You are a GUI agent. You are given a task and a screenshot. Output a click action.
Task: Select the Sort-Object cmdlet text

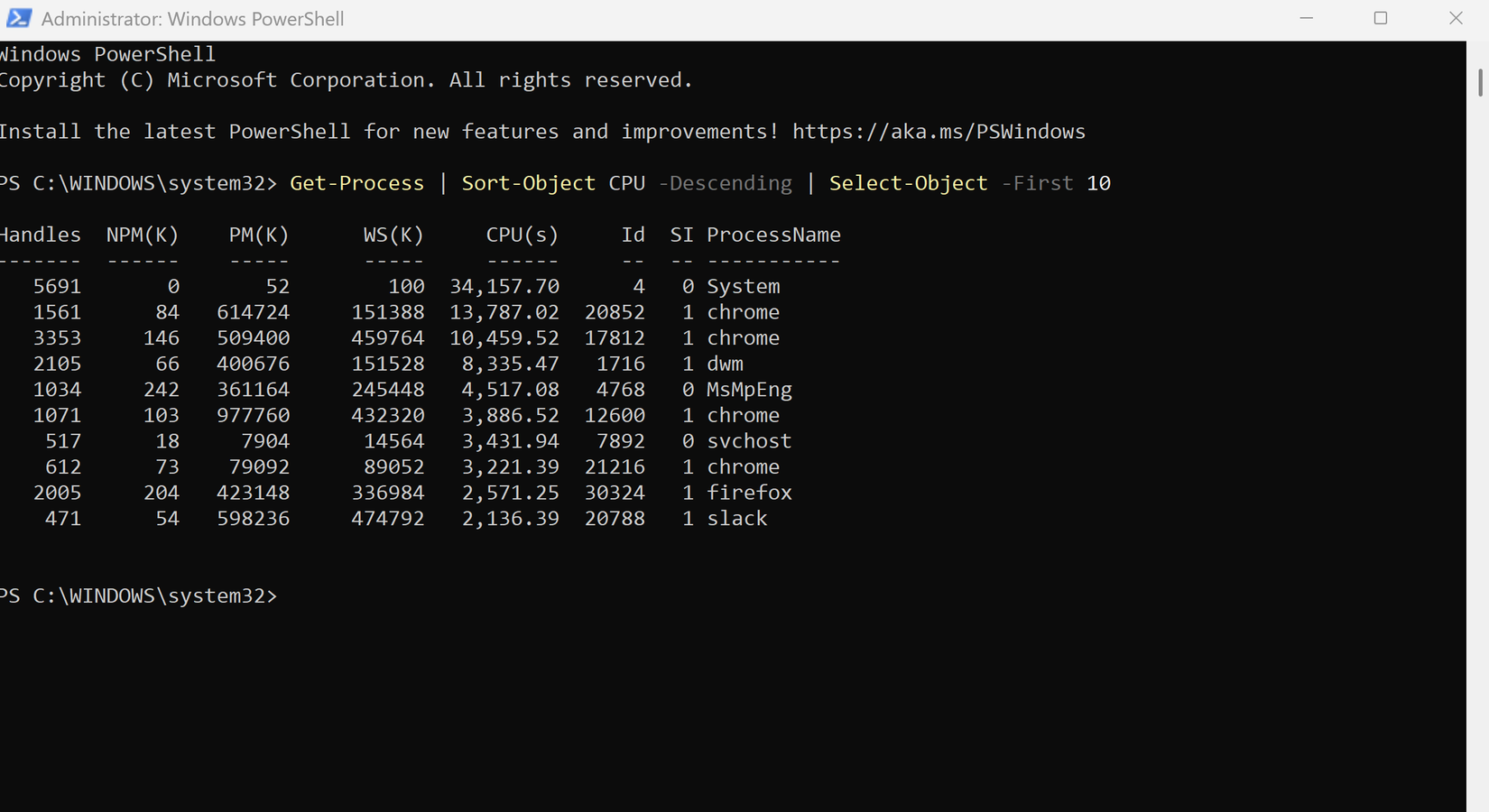pos(528,183)
